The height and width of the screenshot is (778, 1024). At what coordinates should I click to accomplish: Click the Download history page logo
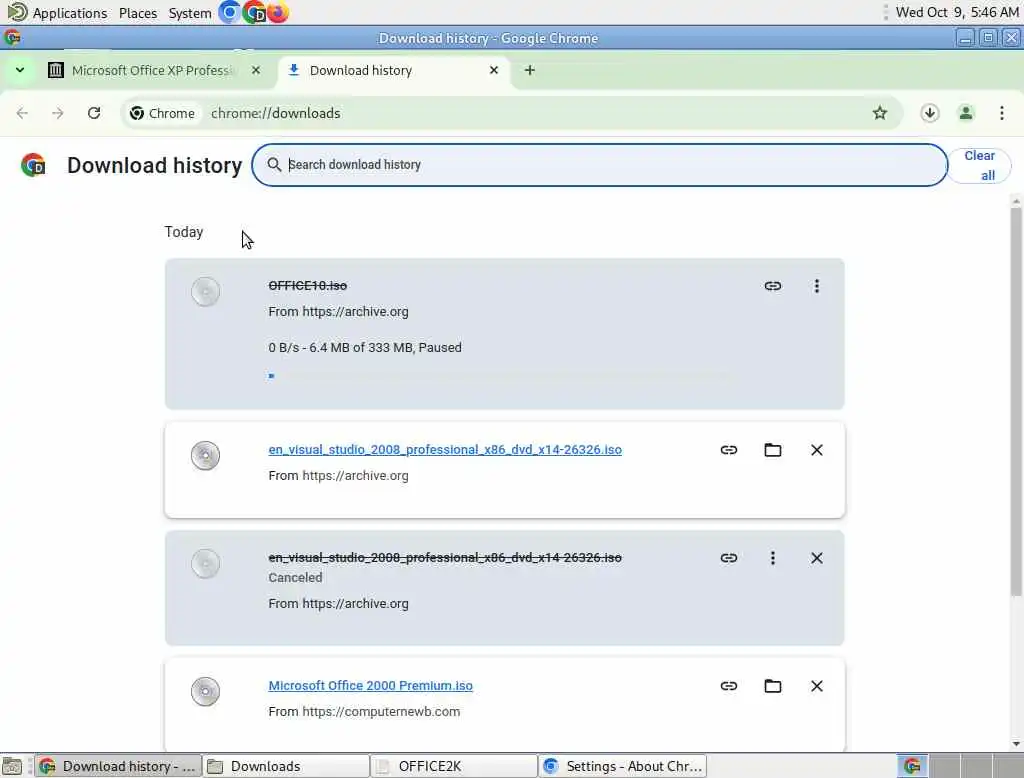(33, 165)
